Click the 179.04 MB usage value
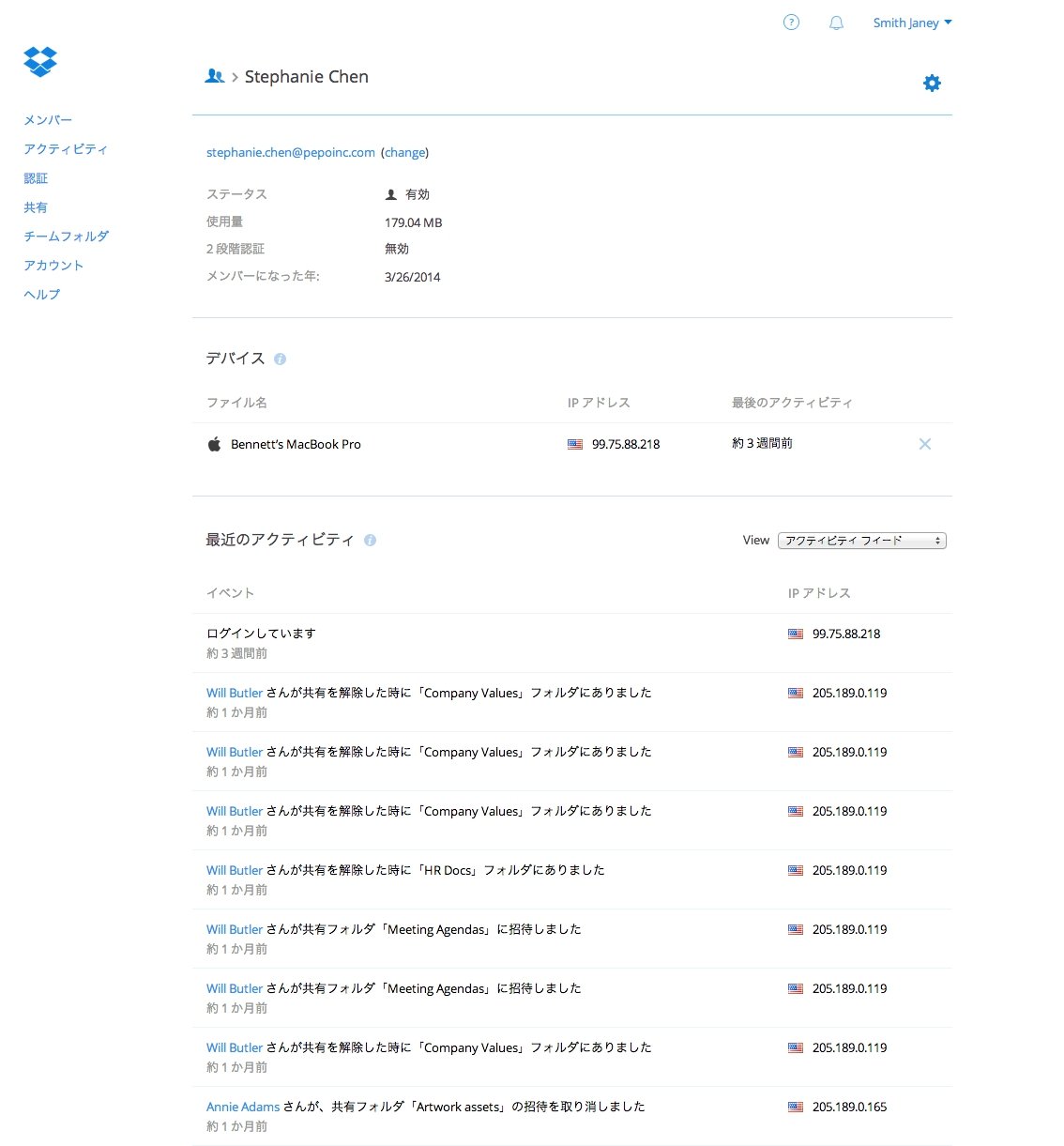The width and height of the screenshot is (1064, 1146). [x=413, y=222]
